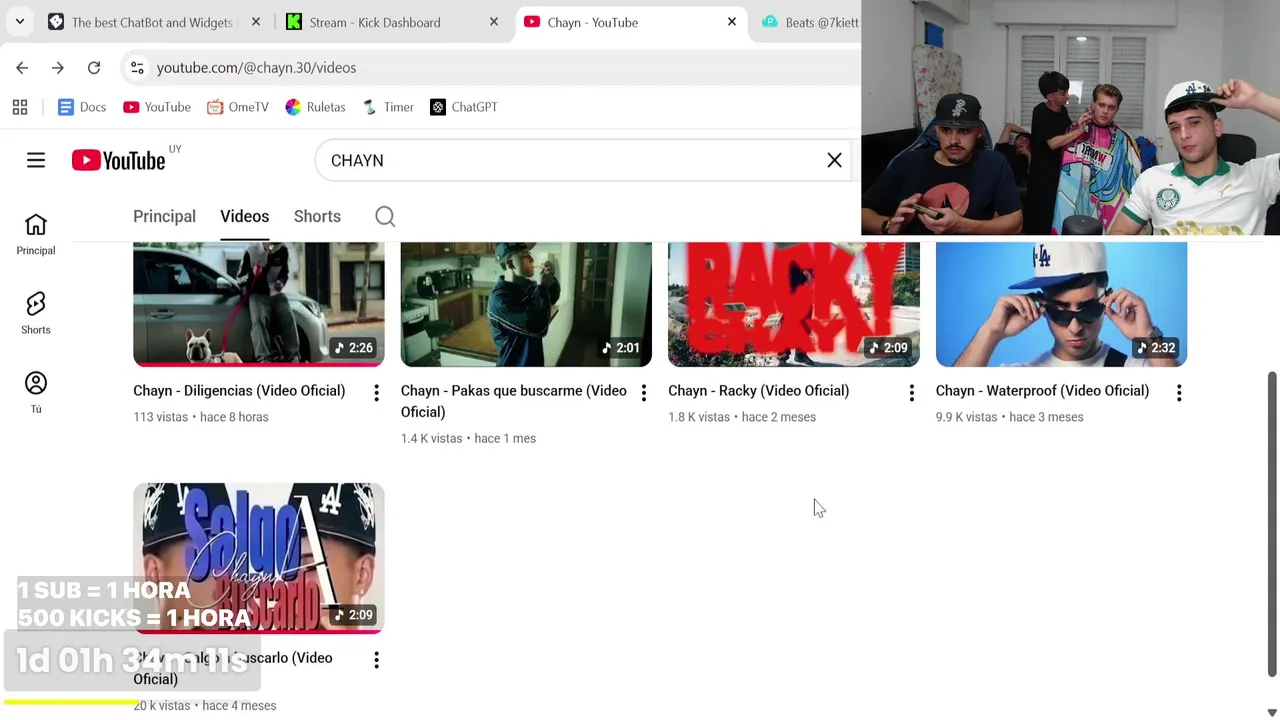Close the Kick Dashboard tab
The image size is (1280, 720).
[x=494, y=22]
